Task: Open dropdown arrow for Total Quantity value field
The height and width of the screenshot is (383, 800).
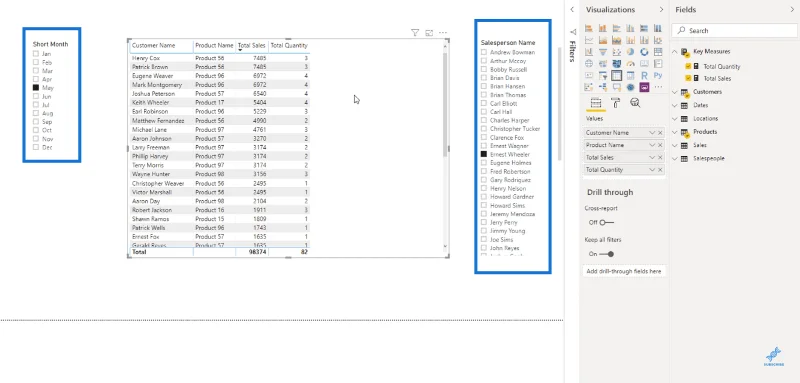Action: click(652, 170)
